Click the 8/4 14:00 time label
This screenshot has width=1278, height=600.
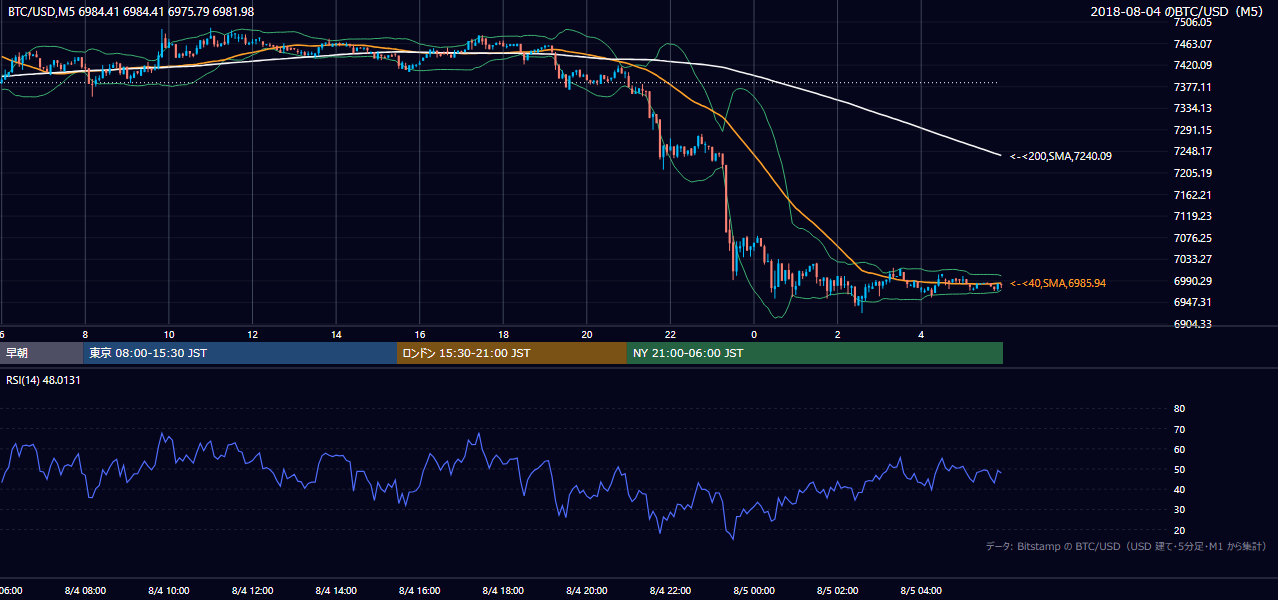[336, 591]
